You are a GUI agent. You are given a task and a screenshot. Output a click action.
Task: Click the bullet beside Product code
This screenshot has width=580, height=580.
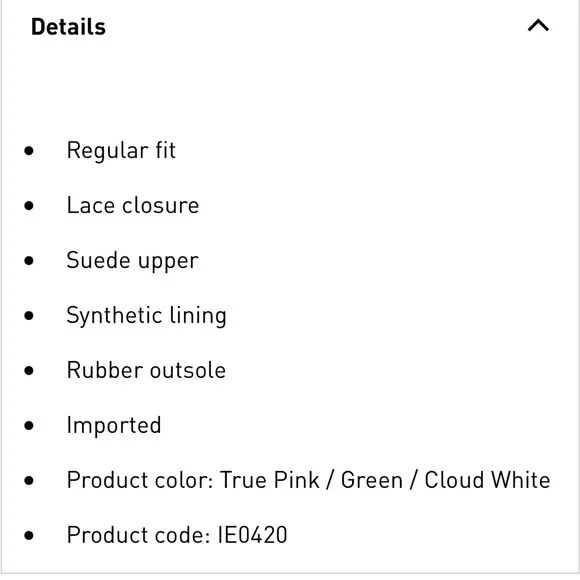(x=29, y=535)
